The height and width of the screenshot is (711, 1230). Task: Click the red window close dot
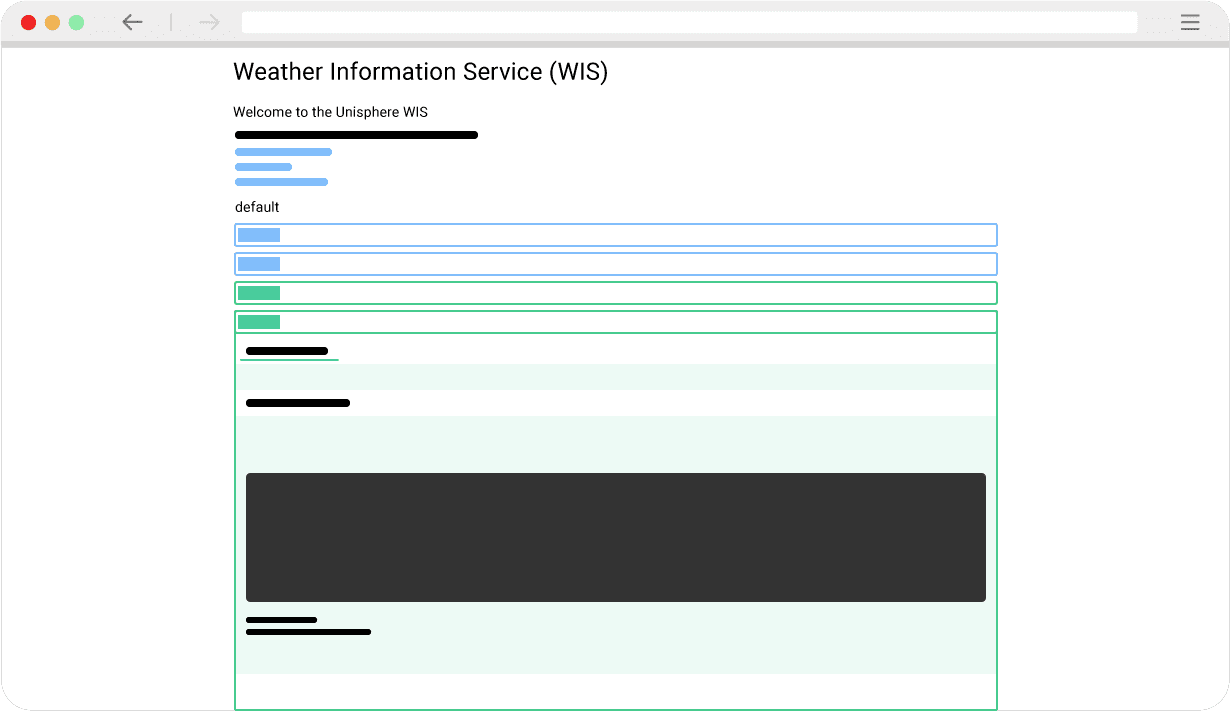click(28, 22)
